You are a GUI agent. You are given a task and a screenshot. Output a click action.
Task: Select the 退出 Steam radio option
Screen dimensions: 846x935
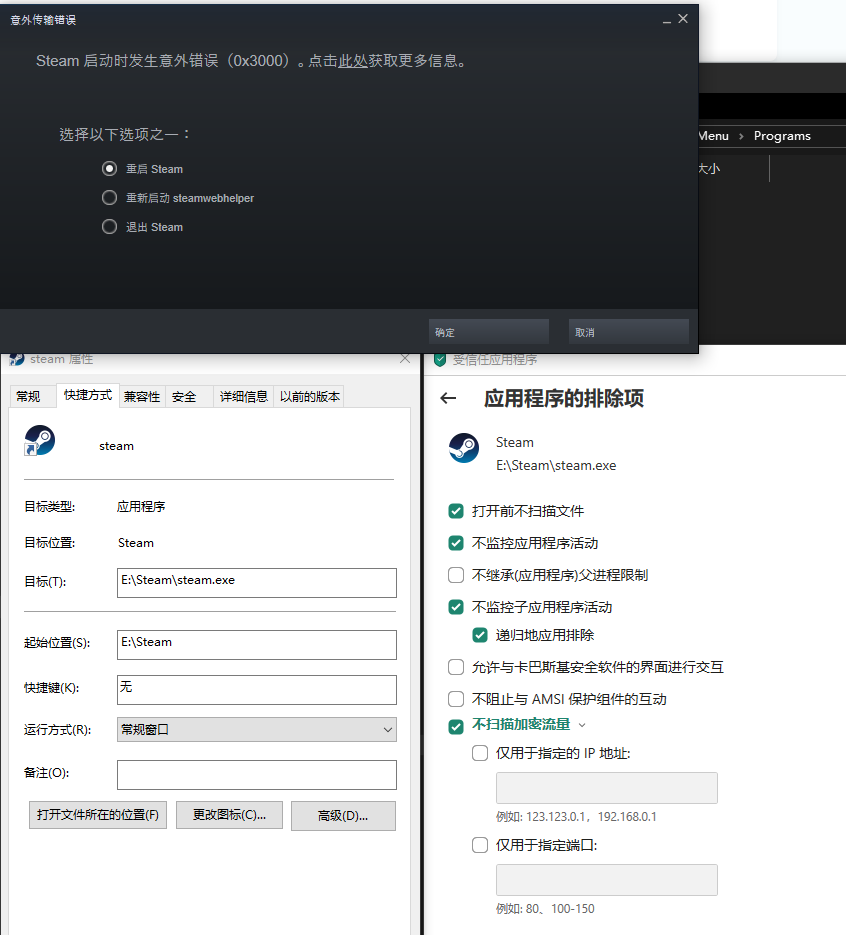tap(109, 227)
